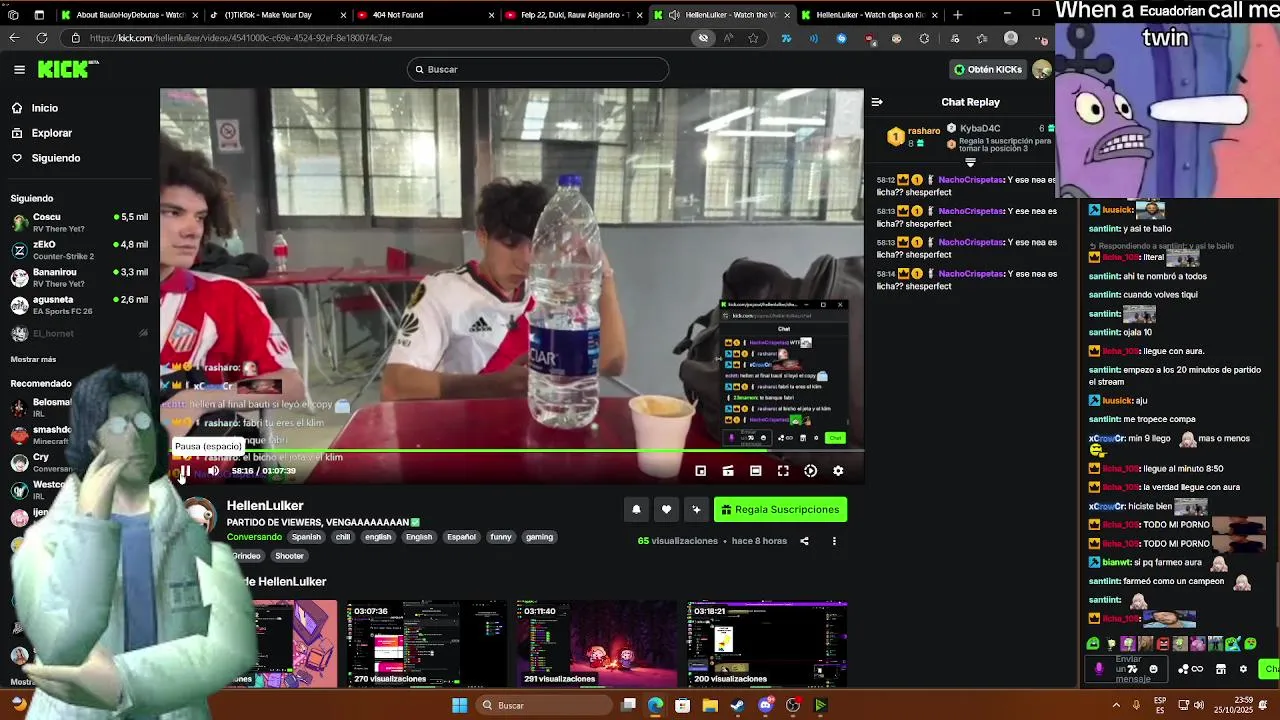Open playback speed control icon
Viewport: 1280px width, 720px height.
811,471
